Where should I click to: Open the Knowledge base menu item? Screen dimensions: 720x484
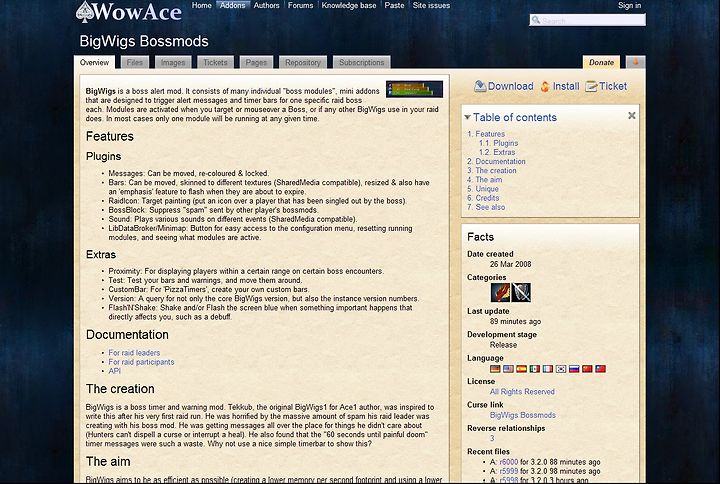click(349, 6)
